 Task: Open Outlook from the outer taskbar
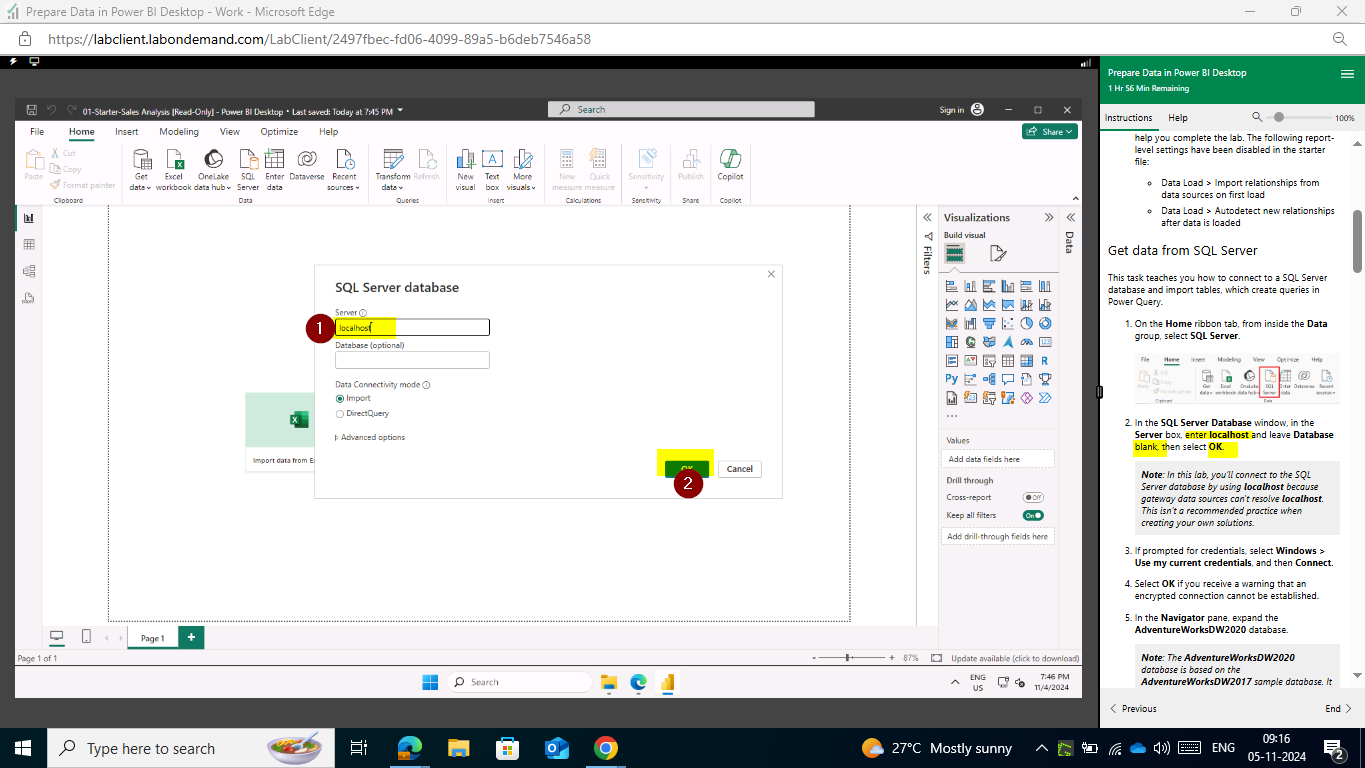pyautogui.click(x=557, y=748)
